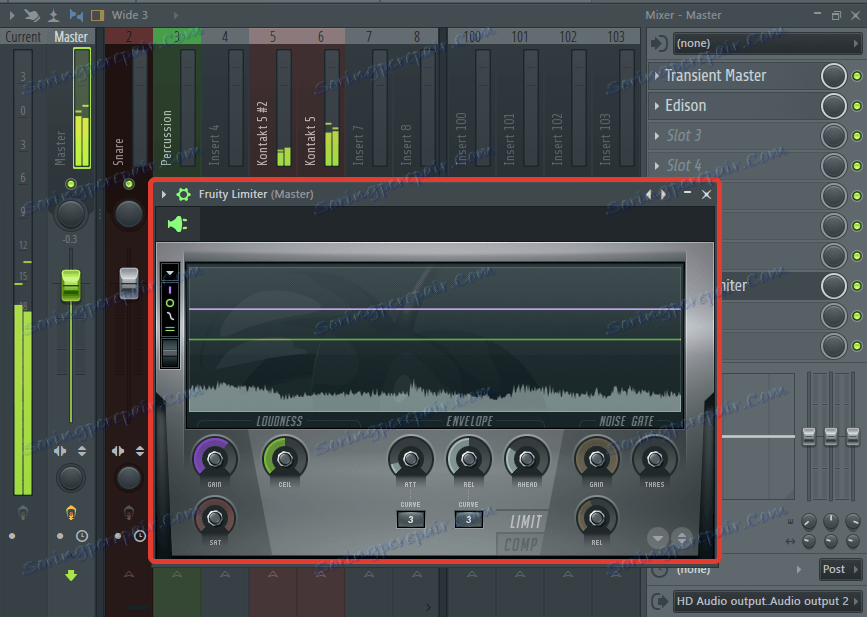Click the blue arrow mixer toolbar icon
The image size is (867, 617).
[x=76, y=15]
